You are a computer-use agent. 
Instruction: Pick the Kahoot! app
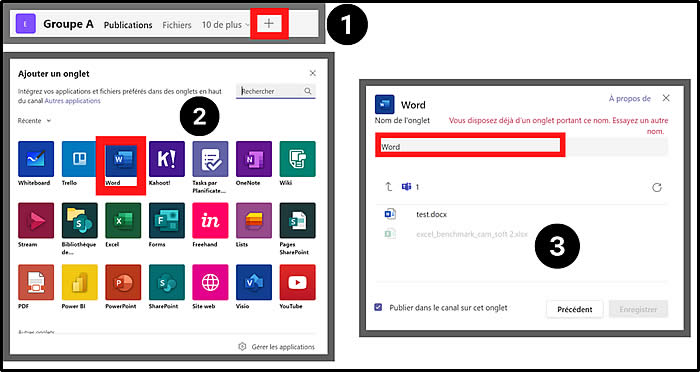(x=167, y=159)
